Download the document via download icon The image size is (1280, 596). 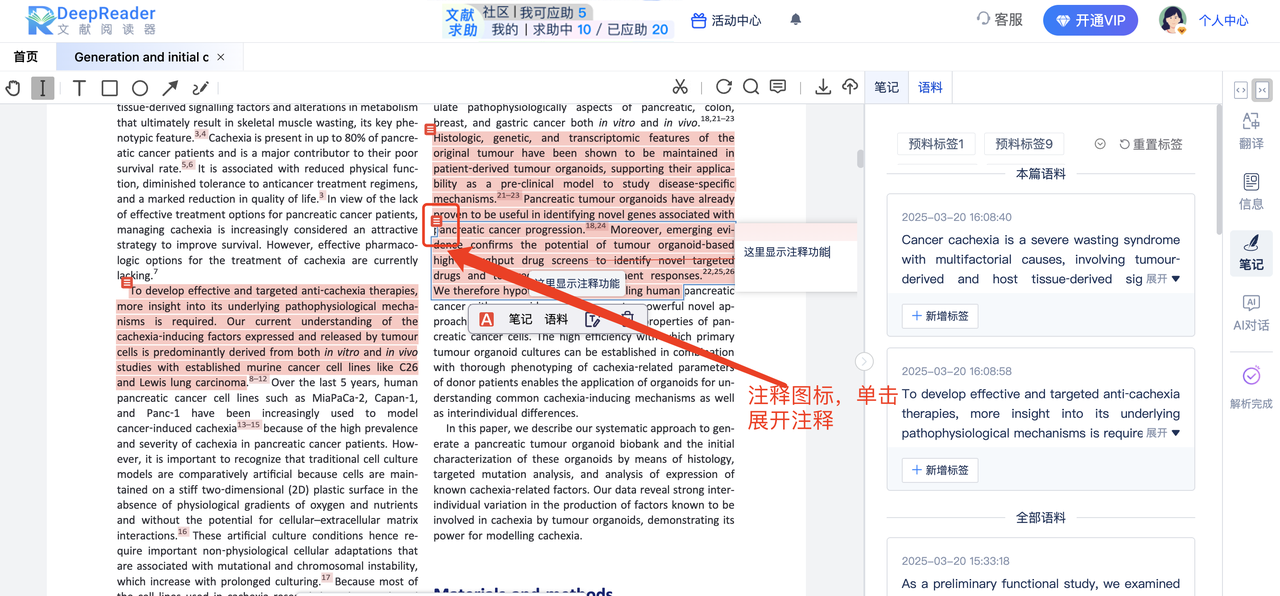[x=823, y=87]
